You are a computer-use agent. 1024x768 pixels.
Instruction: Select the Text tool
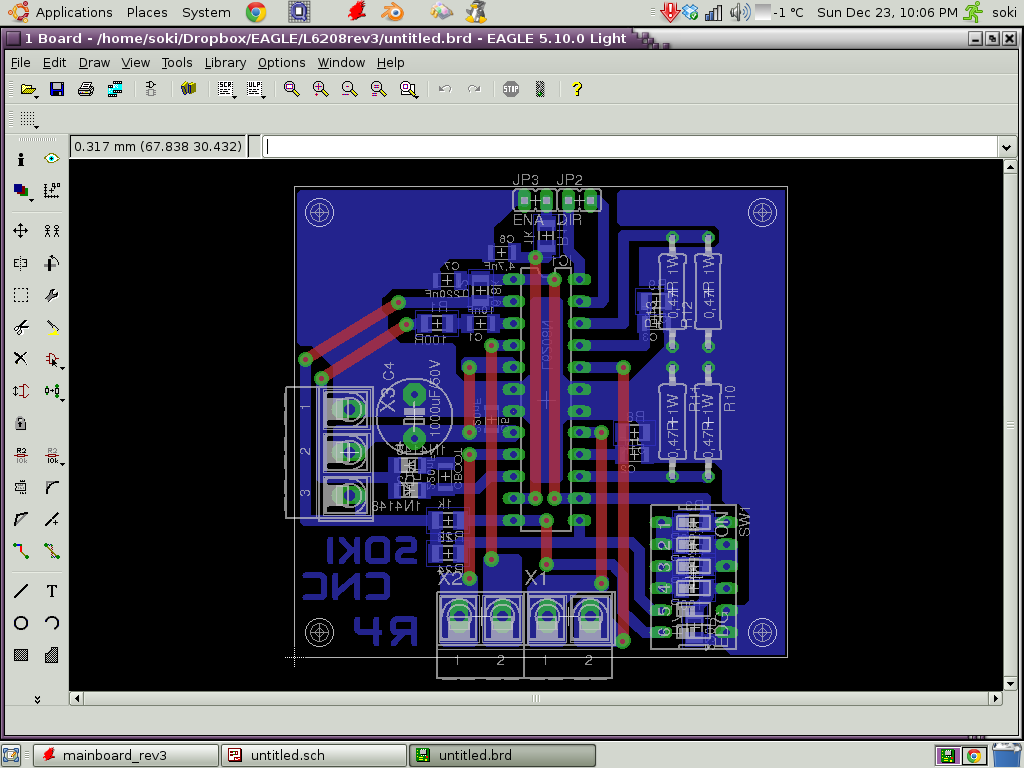[51, 591]
